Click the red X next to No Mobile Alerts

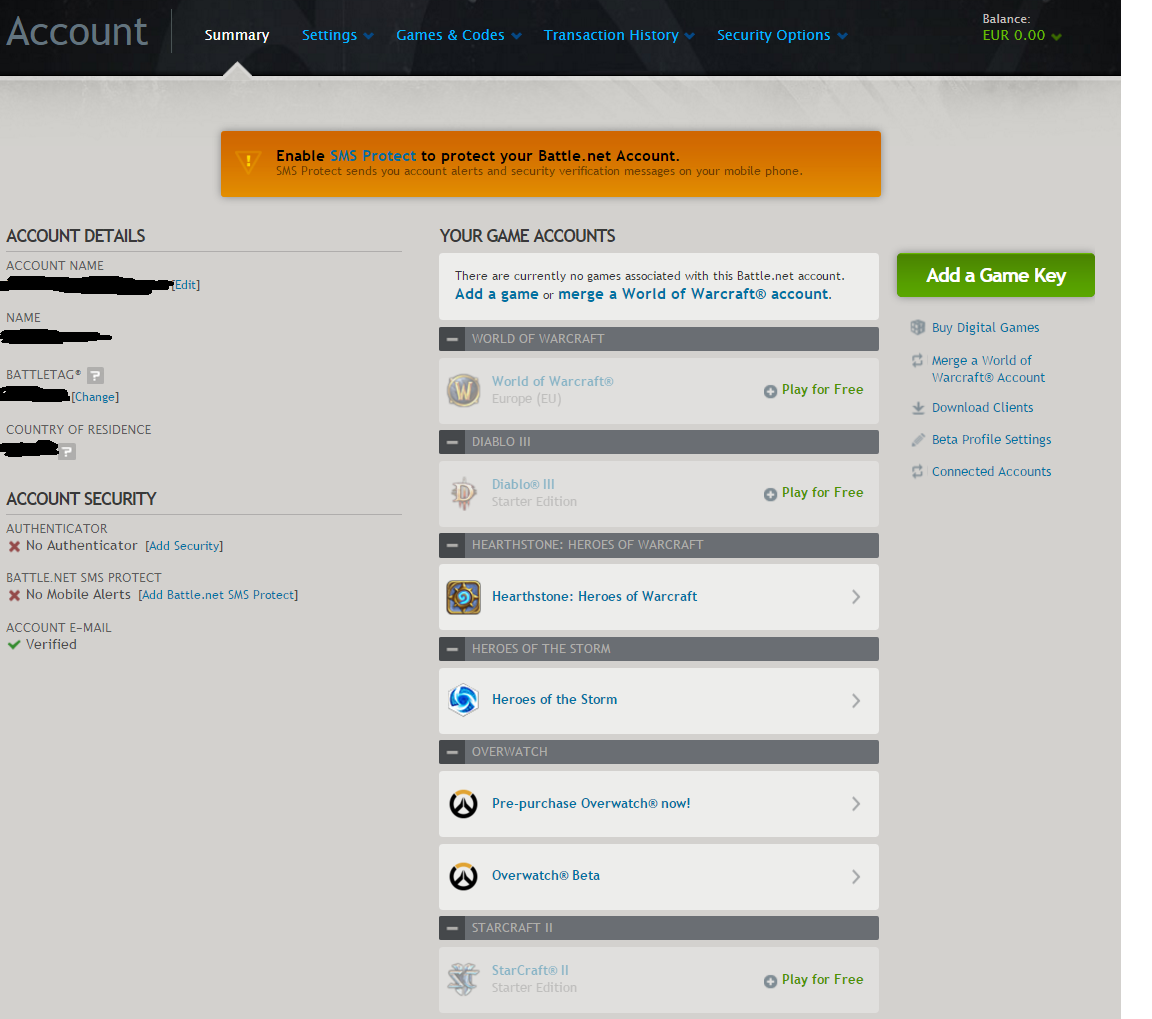[x=14, y=596]
